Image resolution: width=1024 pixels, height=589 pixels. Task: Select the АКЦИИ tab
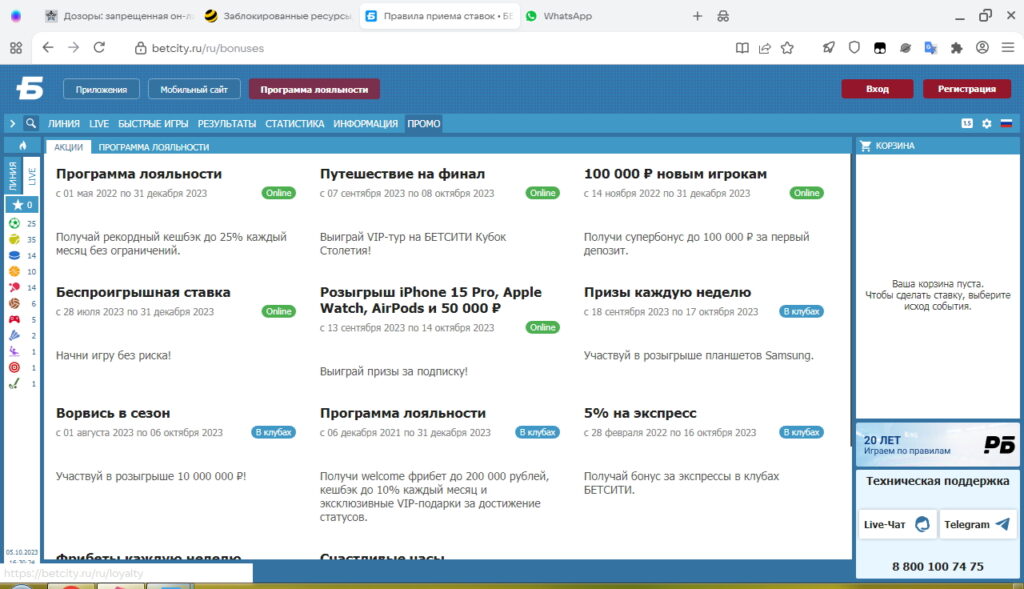click(x=69, y=147)
